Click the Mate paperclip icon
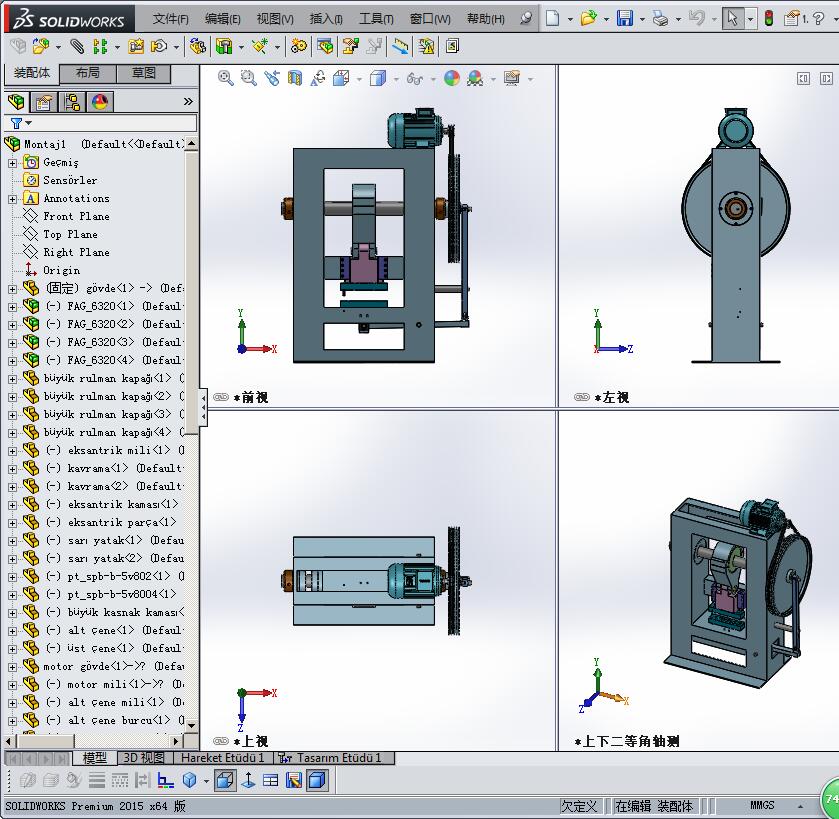 pyautogui.click(x=77, y=47)
